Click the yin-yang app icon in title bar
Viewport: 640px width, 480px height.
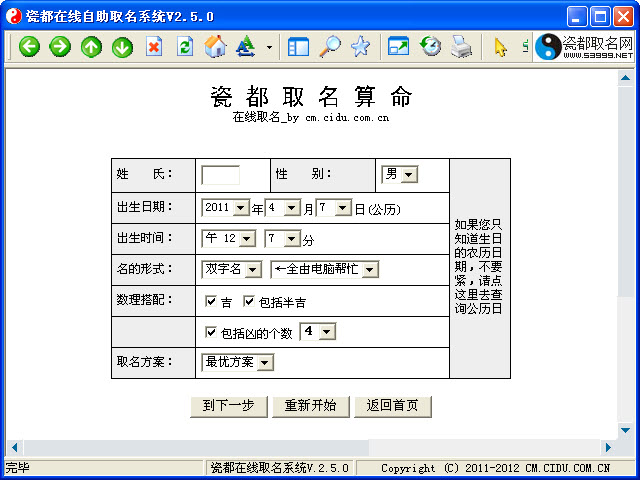(x=13, y=16)
